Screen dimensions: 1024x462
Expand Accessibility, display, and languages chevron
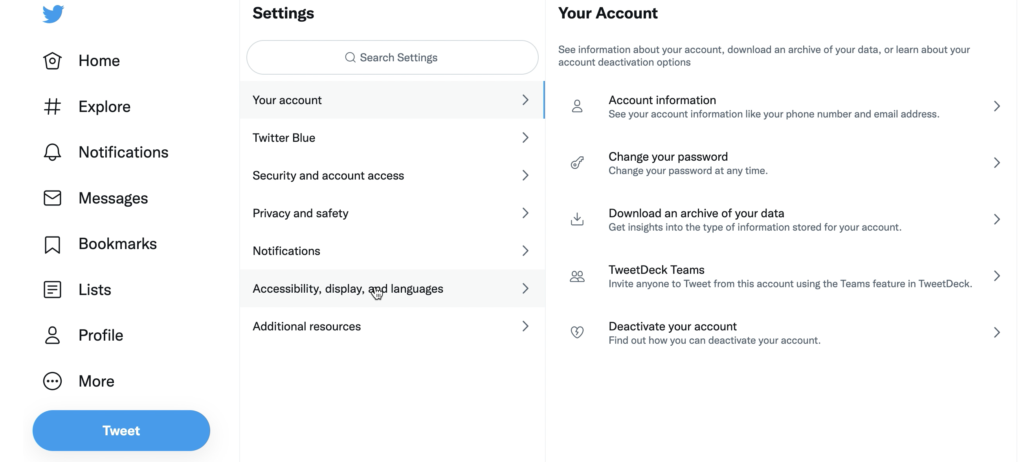tap(525, 288)
